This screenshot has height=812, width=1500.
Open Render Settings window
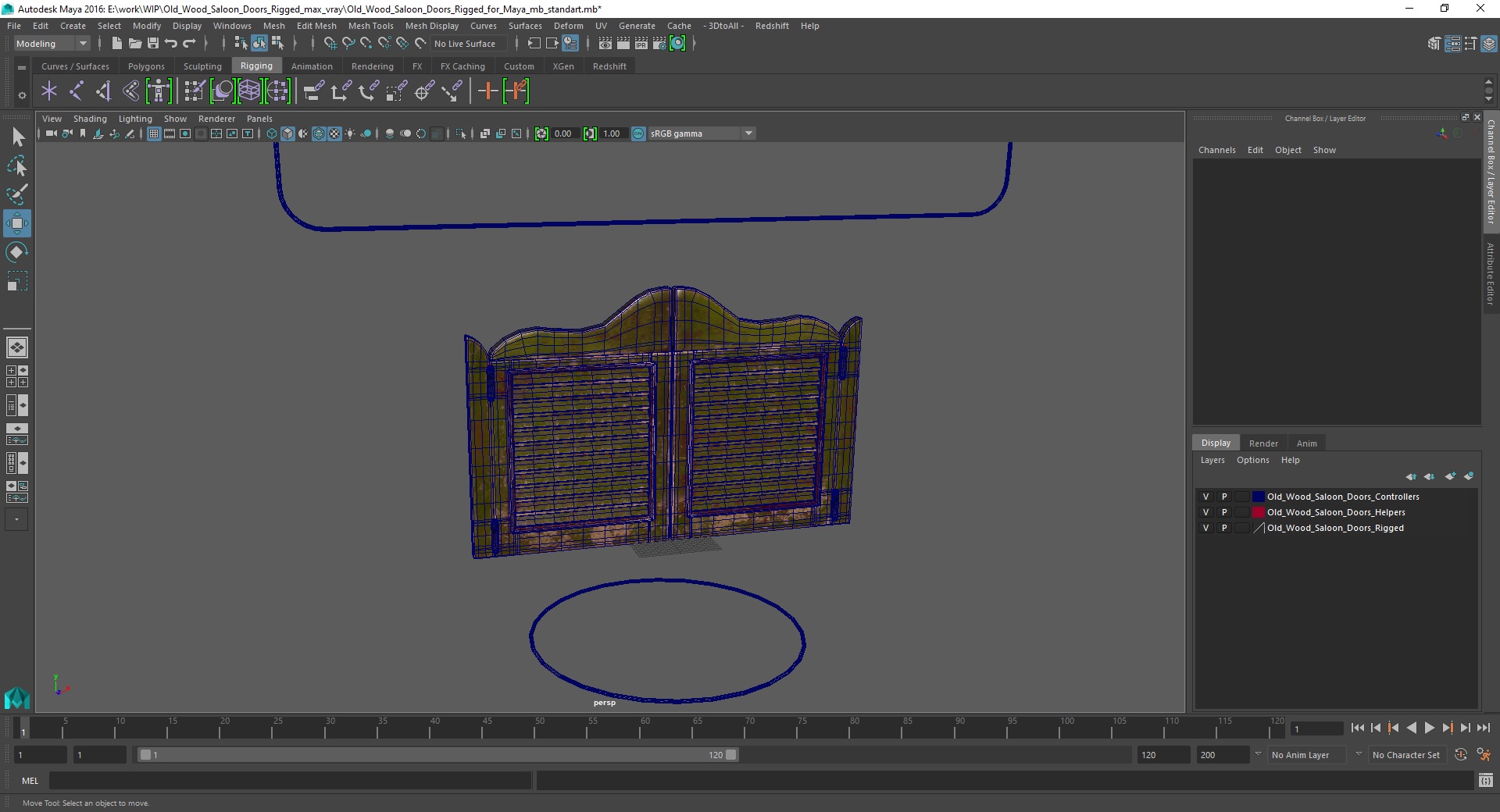(659, 44)
